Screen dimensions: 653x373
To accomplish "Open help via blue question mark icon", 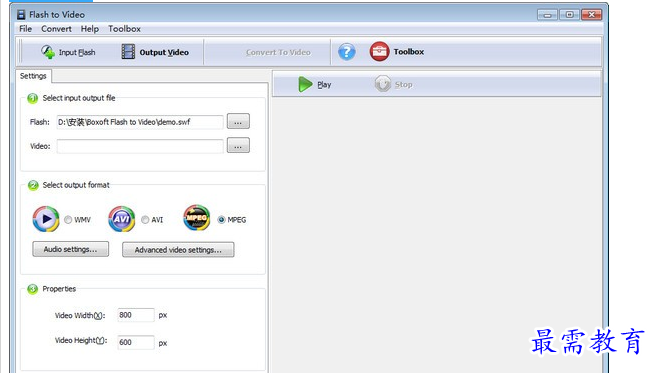I will pyautogui.click(x=346, y=52).
